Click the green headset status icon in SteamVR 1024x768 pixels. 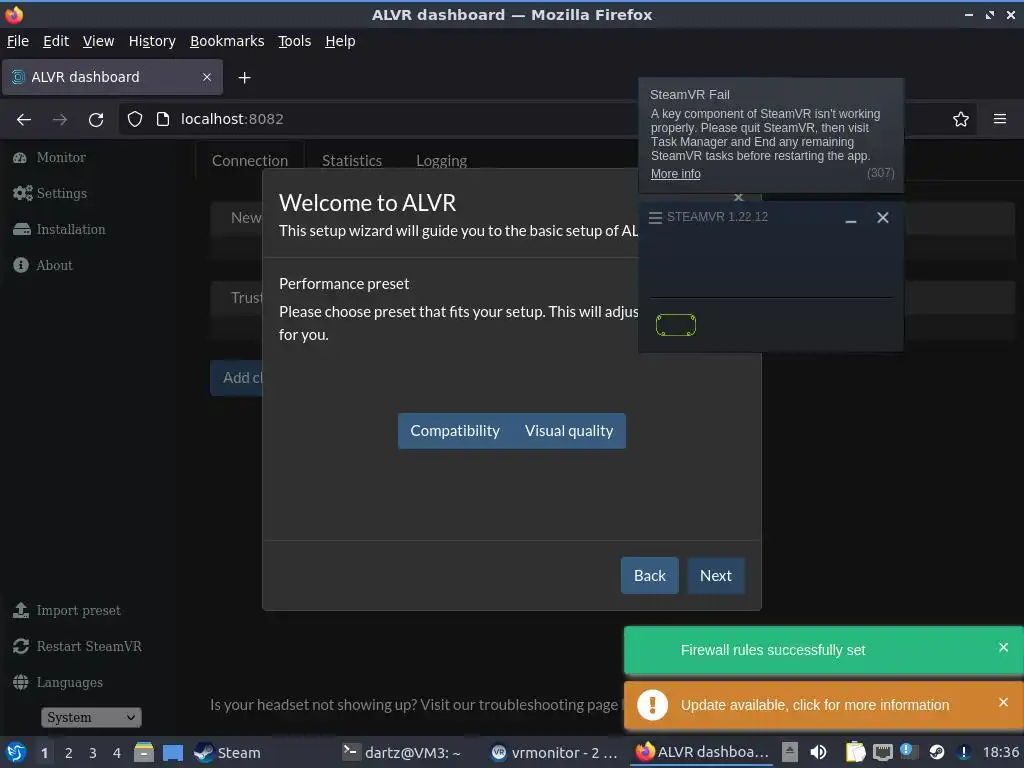[x=676, y=325]
